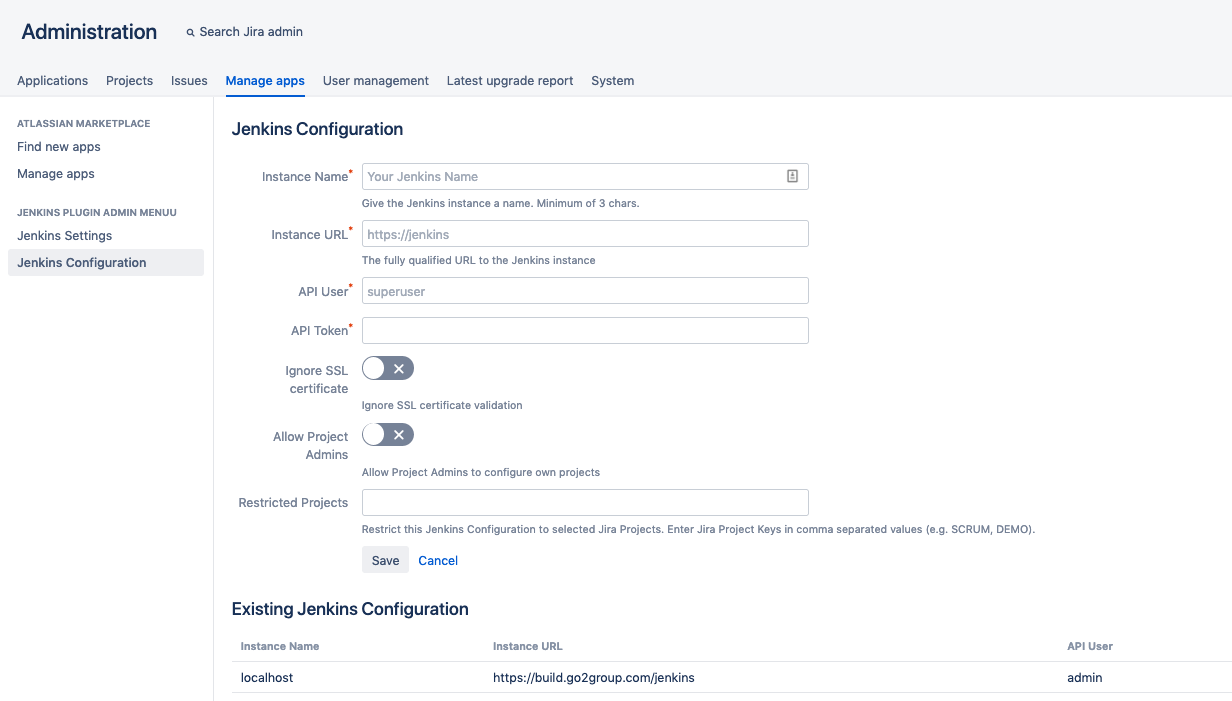Click in the Restricted Projects field
This screenshot has width=1232, height=701.
[584, 502]
